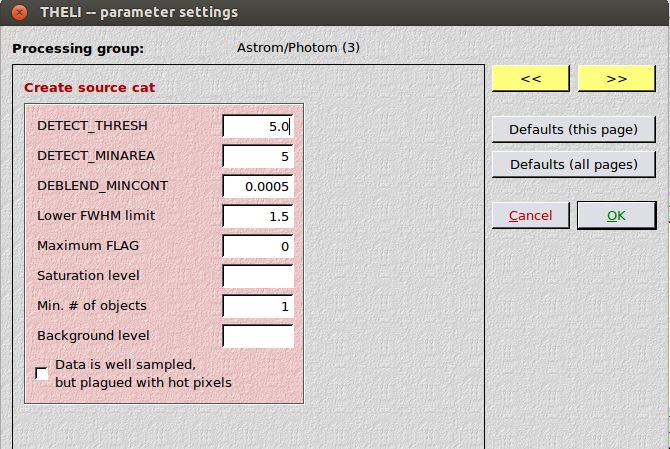
Task: Click the 'Min. # of objects' label
Action: [92, 305]
